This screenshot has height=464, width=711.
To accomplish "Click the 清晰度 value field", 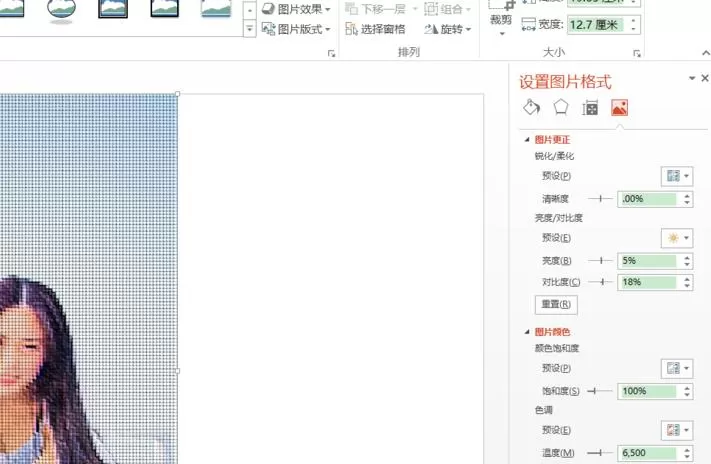I will [x=649, y=199].
